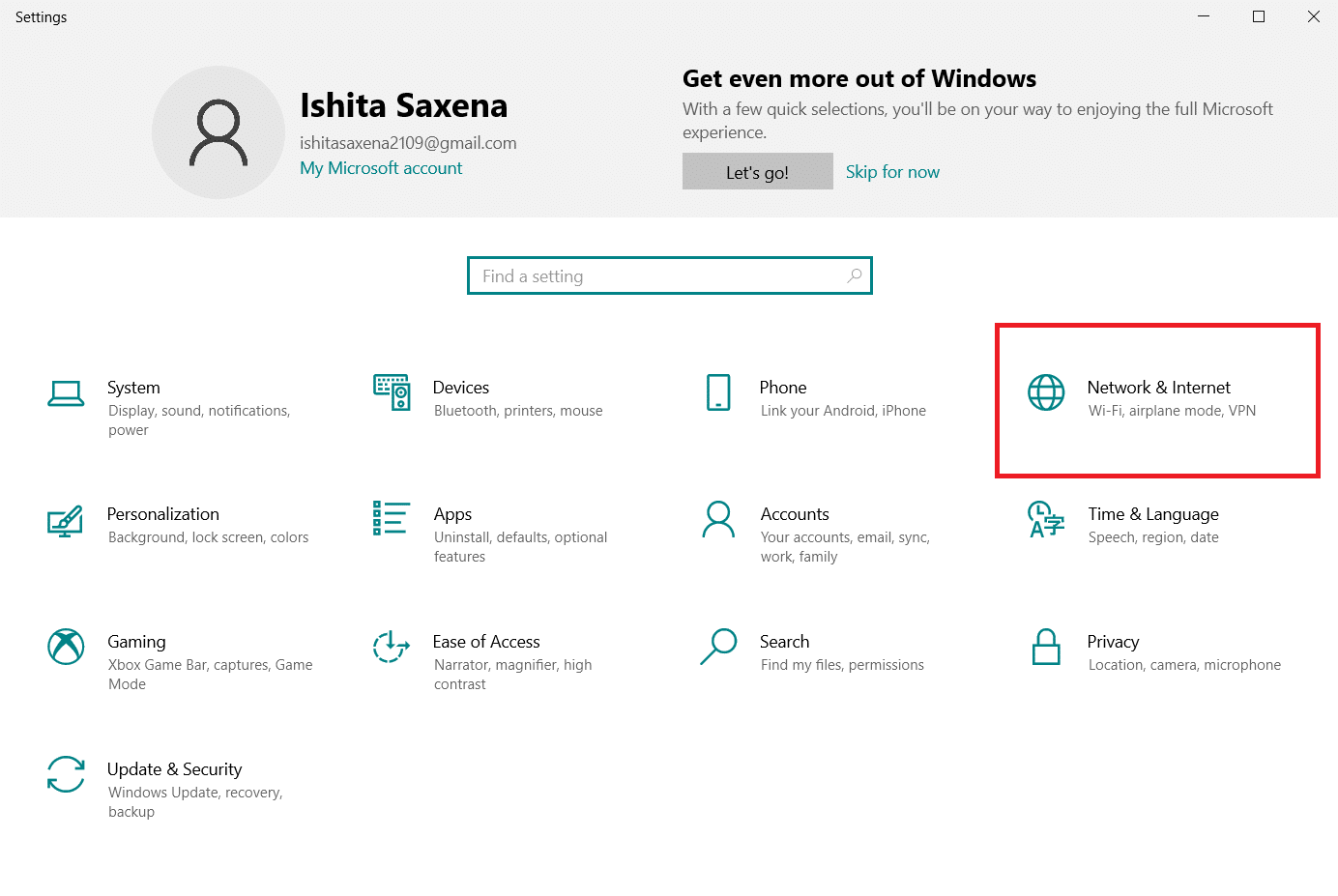Maximize the Settings window

(x=1259, y=16)
